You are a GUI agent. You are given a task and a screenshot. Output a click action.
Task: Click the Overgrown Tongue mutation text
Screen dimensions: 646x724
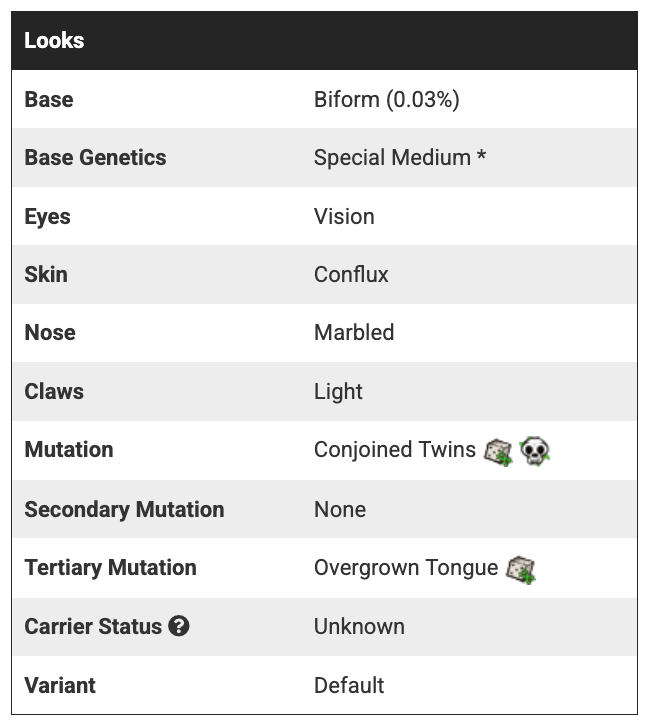406,568
